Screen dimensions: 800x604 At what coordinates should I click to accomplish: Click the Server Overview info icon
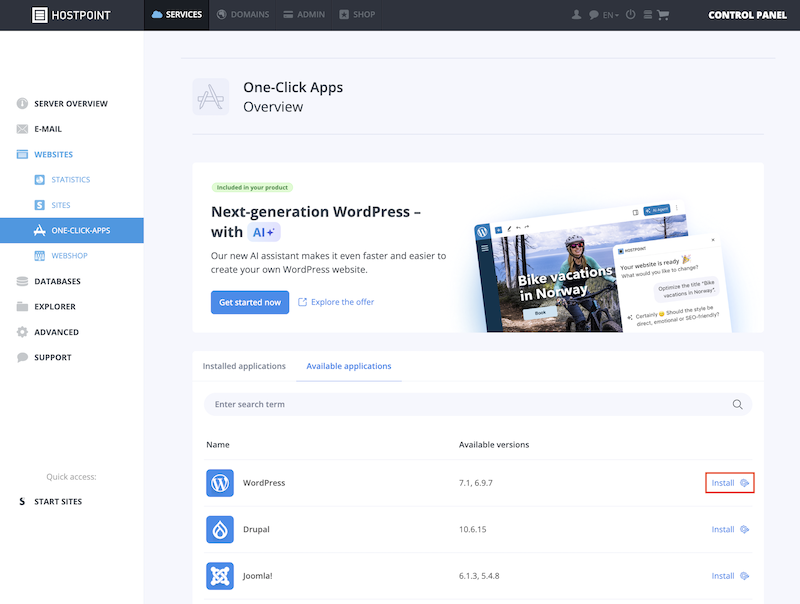[x=22, y=104]
